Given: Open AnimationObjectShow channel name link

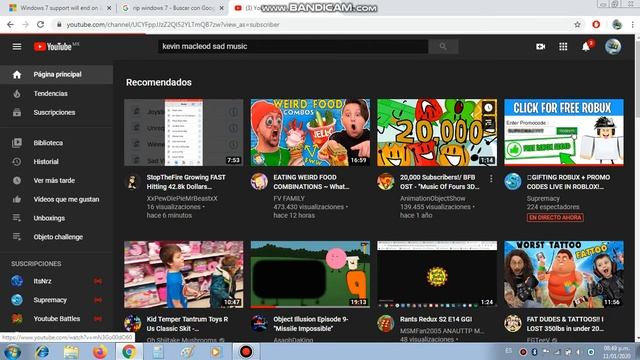Looking at the screenshot, I should pyautogui.click(x=433, y=198).
